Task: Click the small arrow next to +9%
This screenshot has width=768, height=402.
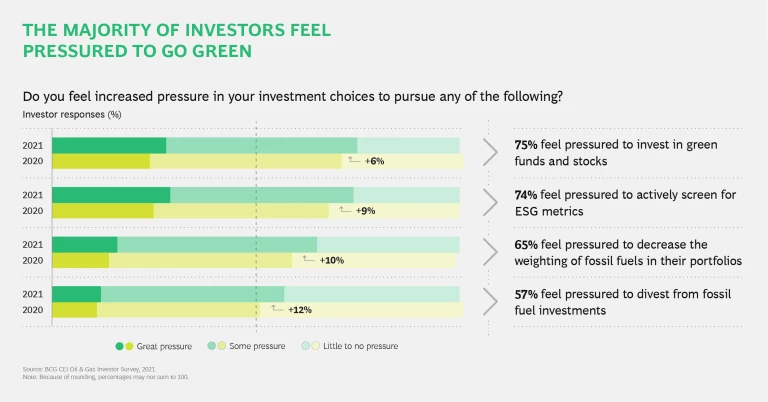Action: (345, 210)
